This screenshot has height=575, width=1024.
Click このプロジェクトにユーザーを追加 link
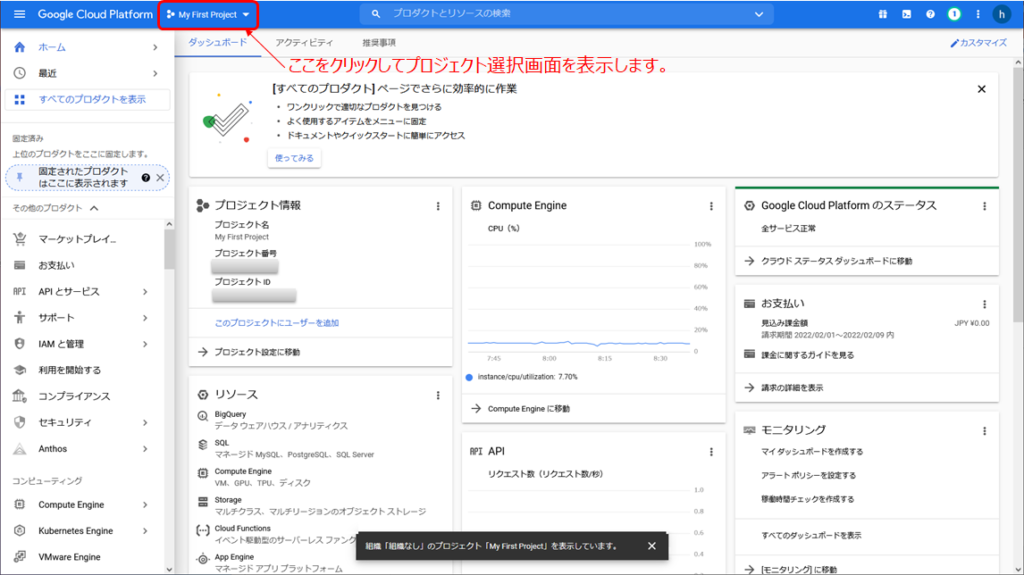click(x=276, y=323)
